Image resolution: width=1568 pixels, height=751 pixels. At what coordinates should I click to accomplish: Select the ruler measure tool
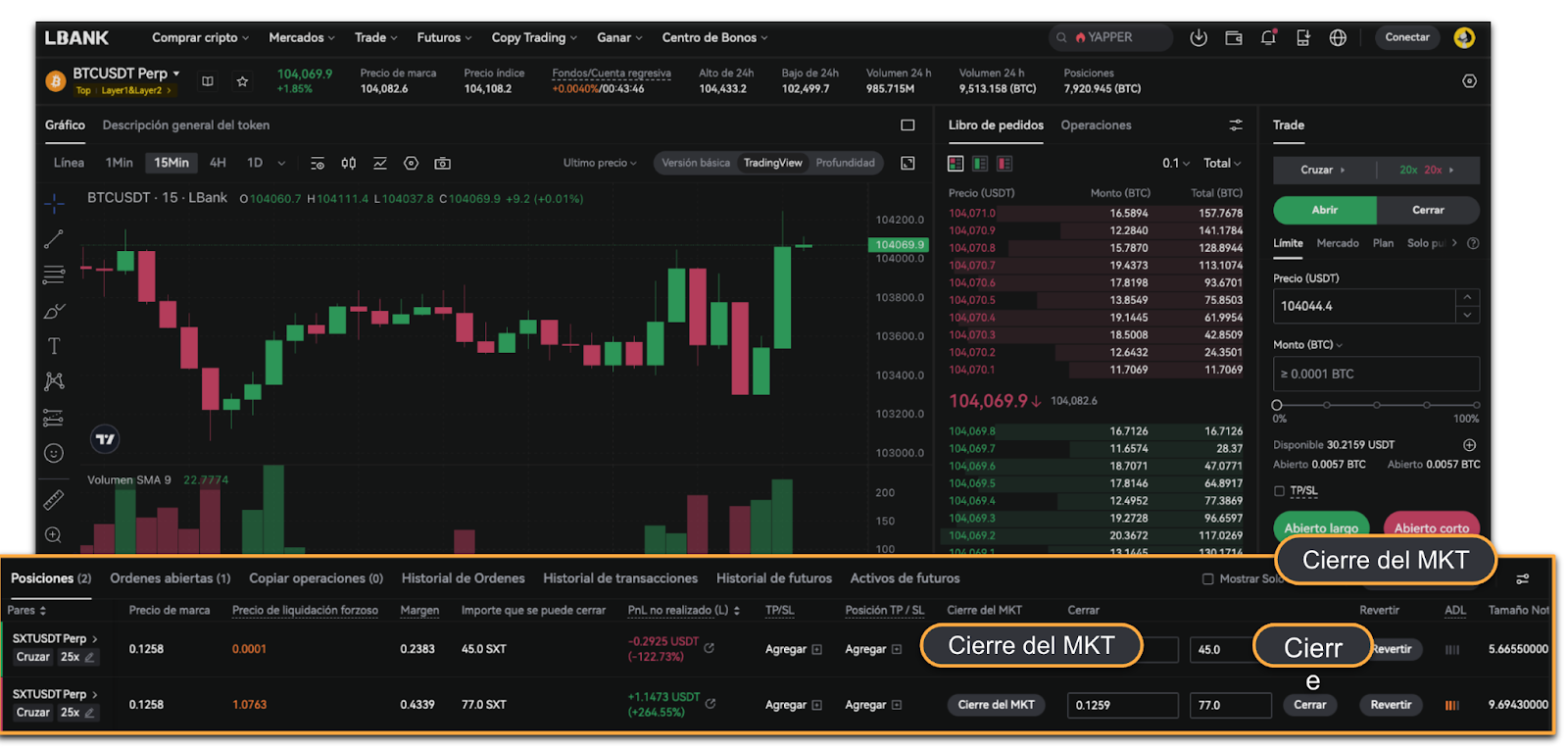click(x=54, y=500)
